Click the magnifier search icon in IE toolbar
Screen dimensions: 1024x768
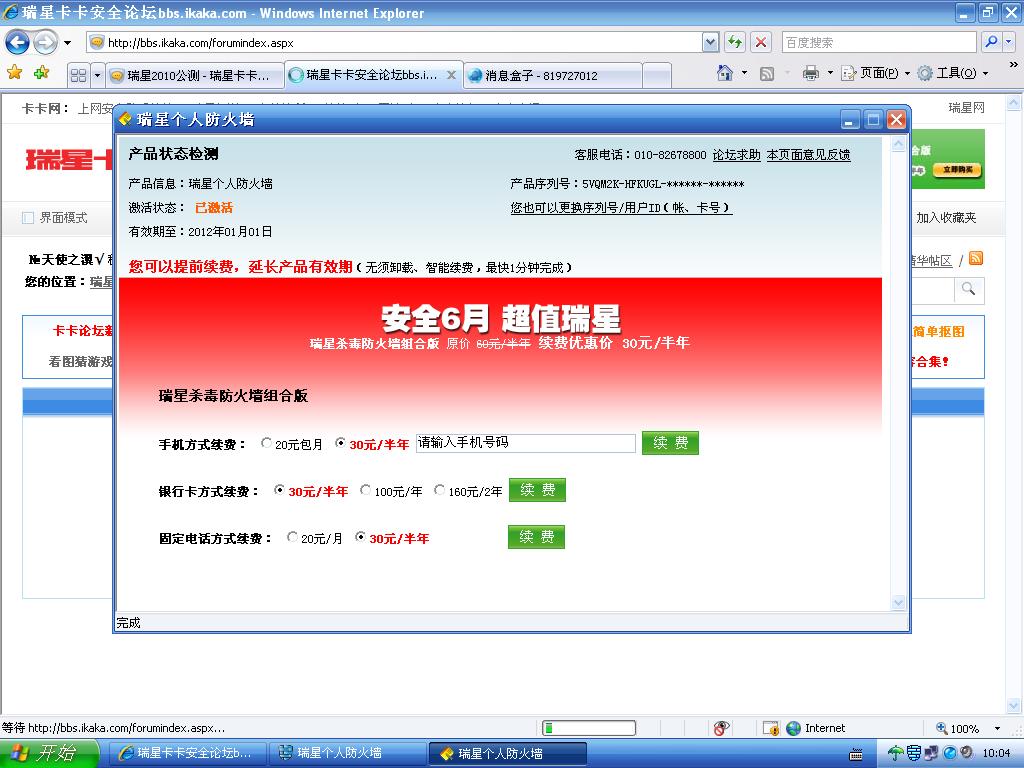click(x=991, y=43)
